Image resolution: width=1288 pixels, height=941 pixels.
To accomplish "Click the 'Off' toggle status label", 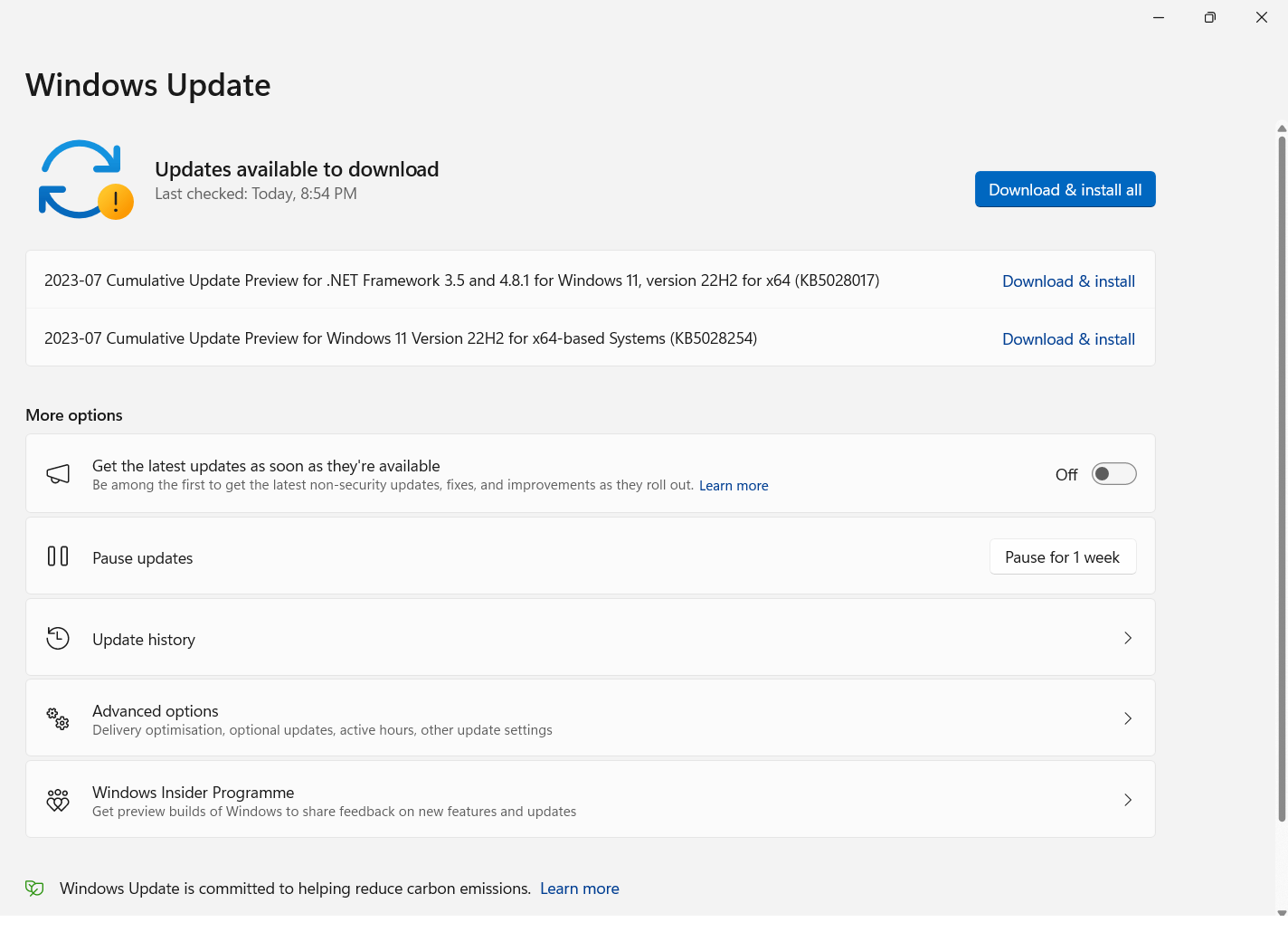I will (x=1066, y=475).
